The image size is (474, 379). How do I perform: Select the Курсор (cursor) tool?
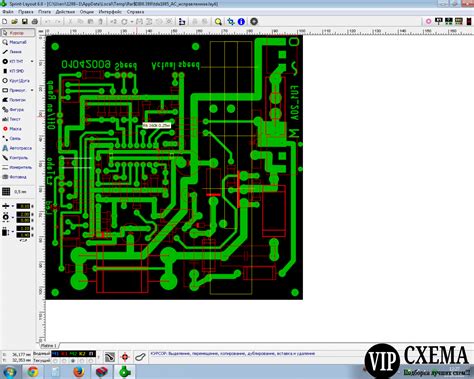17,33
